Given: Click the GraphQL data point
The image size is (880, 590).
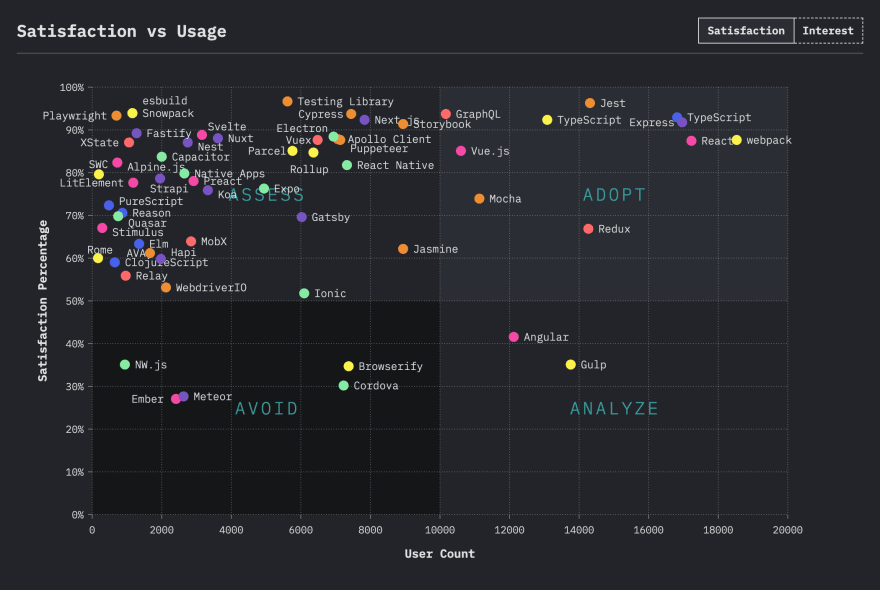Looking at the screenshot, I should point(446,115).
